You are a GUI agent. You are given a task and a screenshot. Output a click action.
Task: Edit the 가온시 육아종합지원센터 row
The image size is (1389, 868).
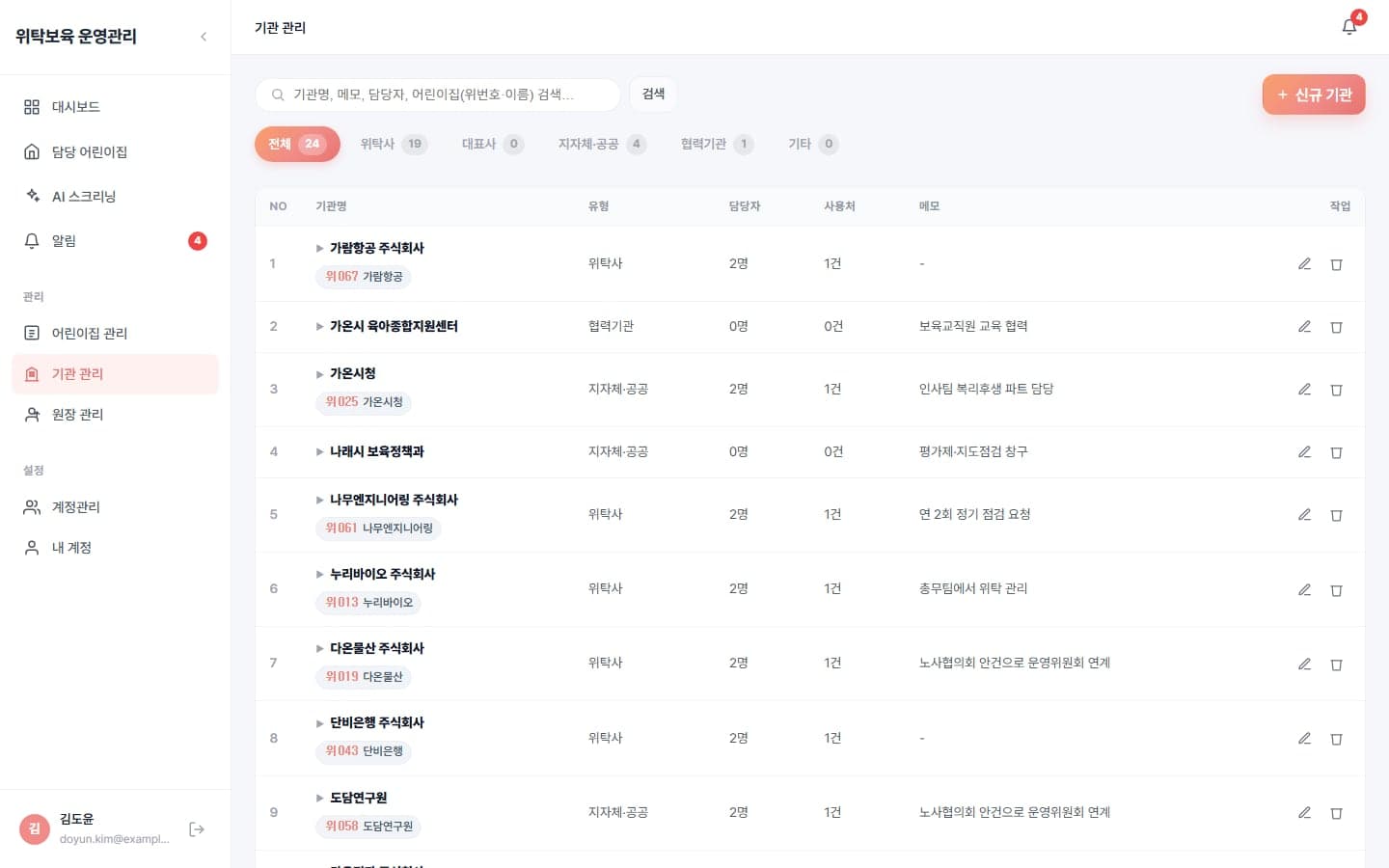pyautogui.click(x=1304, y=327)
